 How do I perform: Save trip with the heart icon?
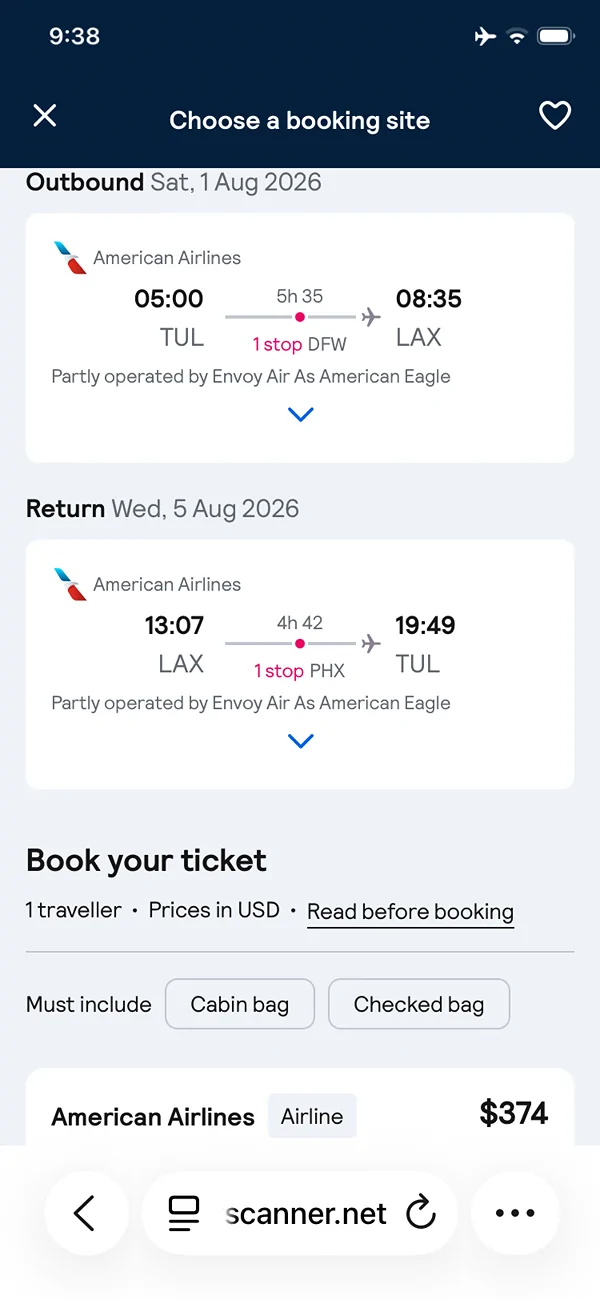(x=555, y=116)
